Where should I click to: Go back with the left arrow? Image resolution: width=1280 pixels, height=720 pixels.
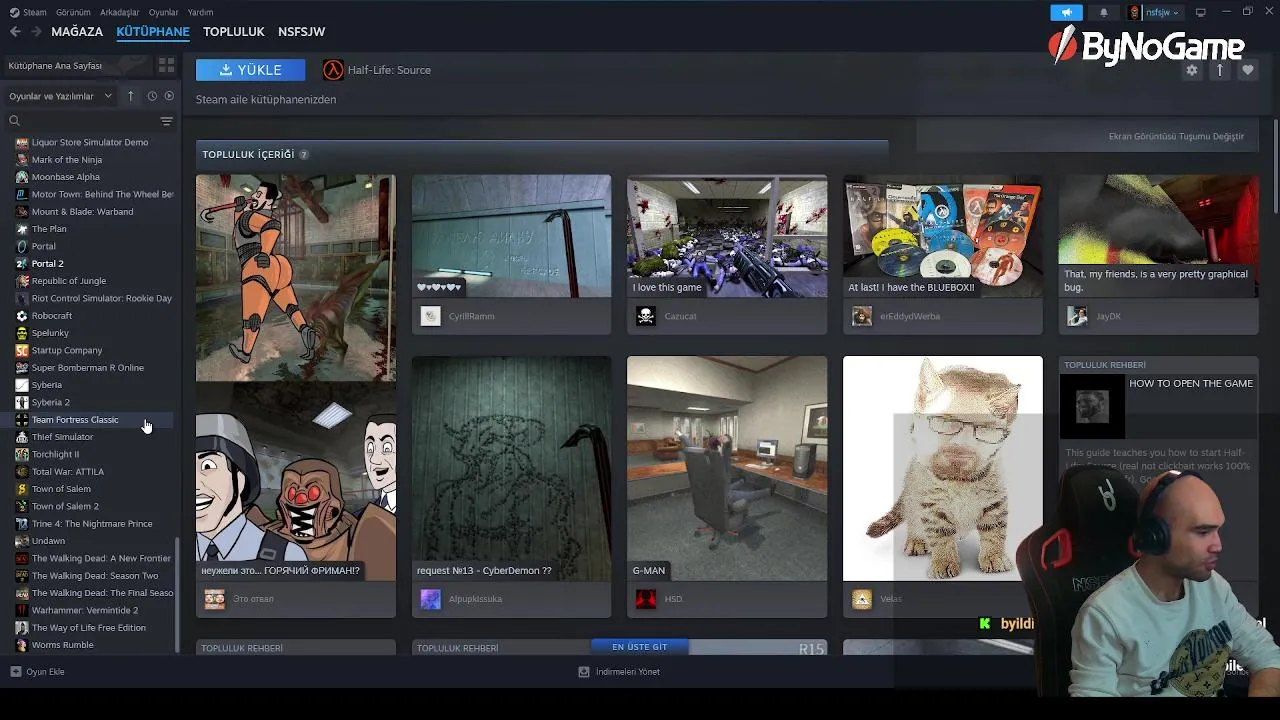[15, 32]
